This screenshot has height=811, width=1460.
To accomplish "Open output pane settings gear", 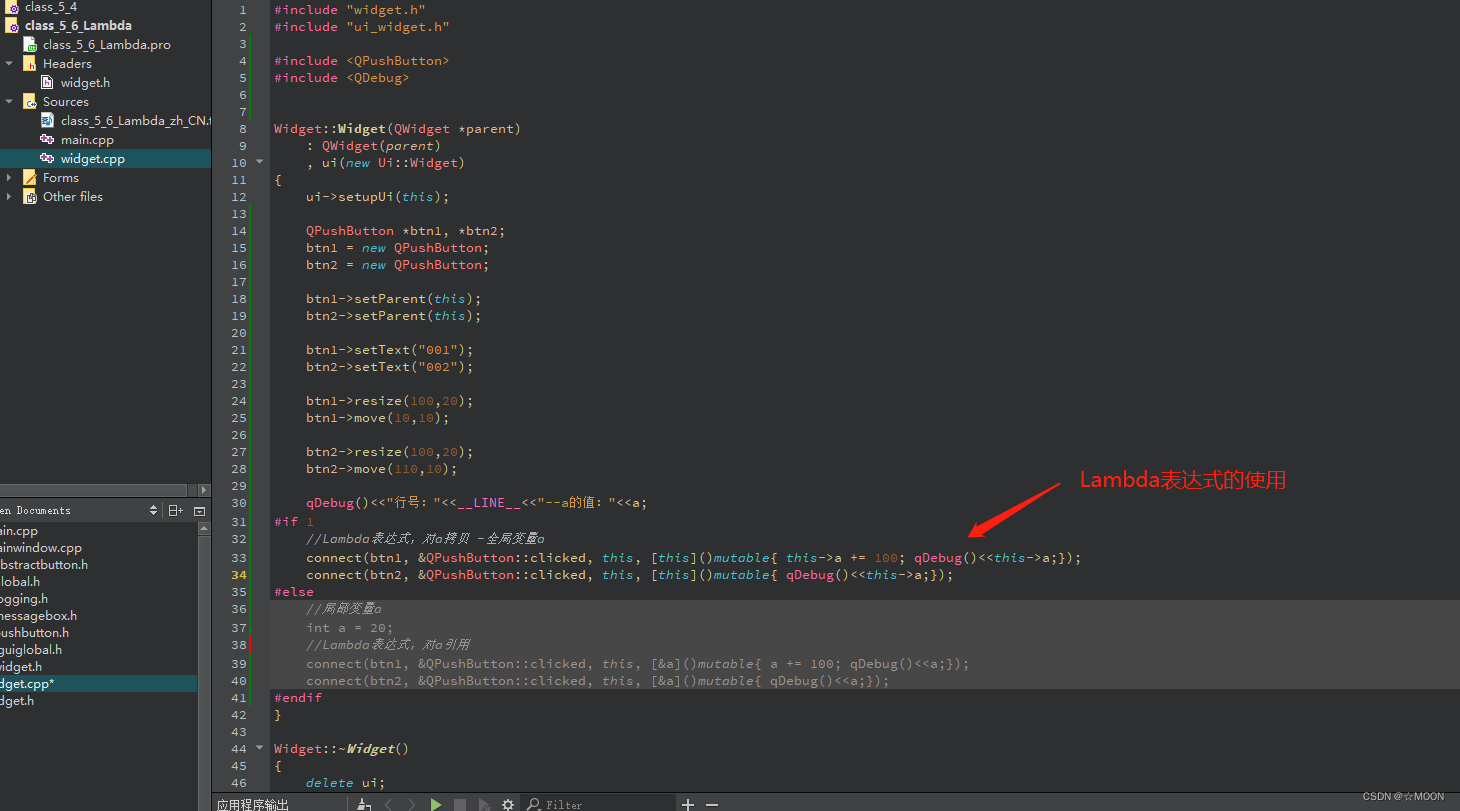I will point(508,804).
